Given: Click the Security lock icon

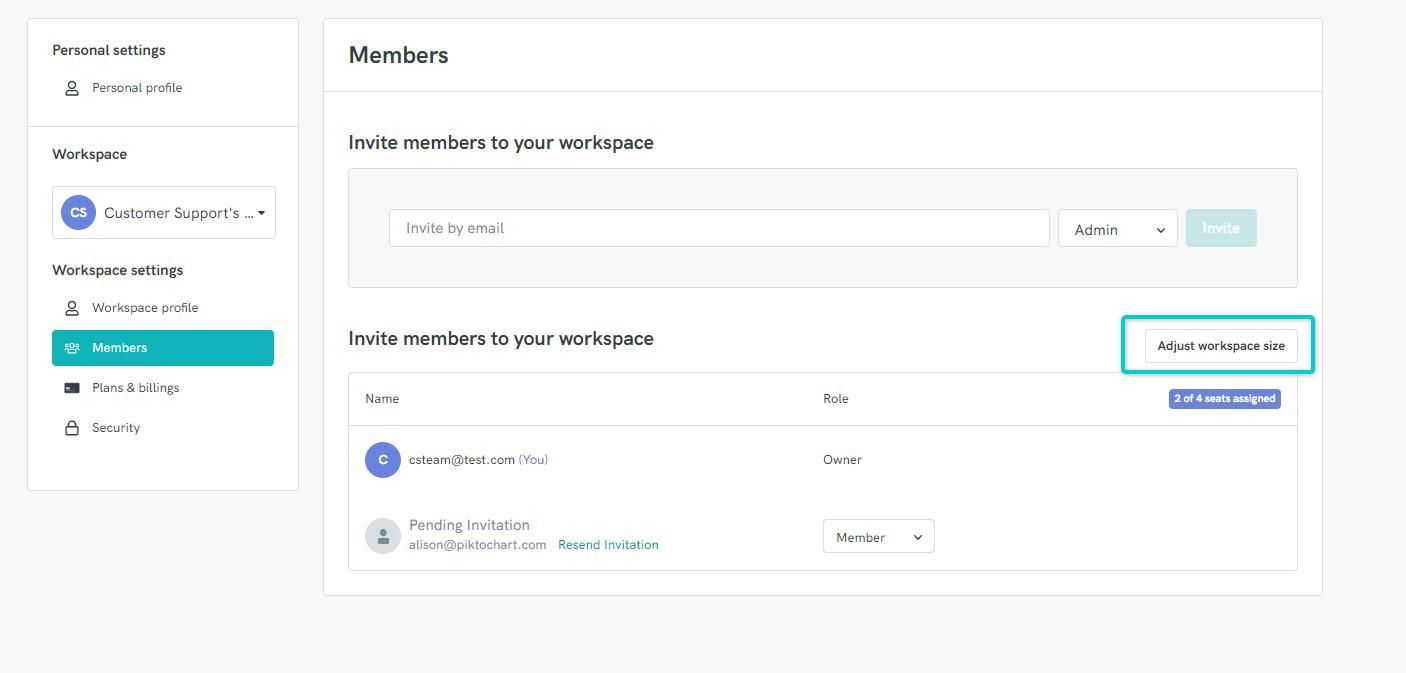Looking at the screenshot, I should 72,428.
